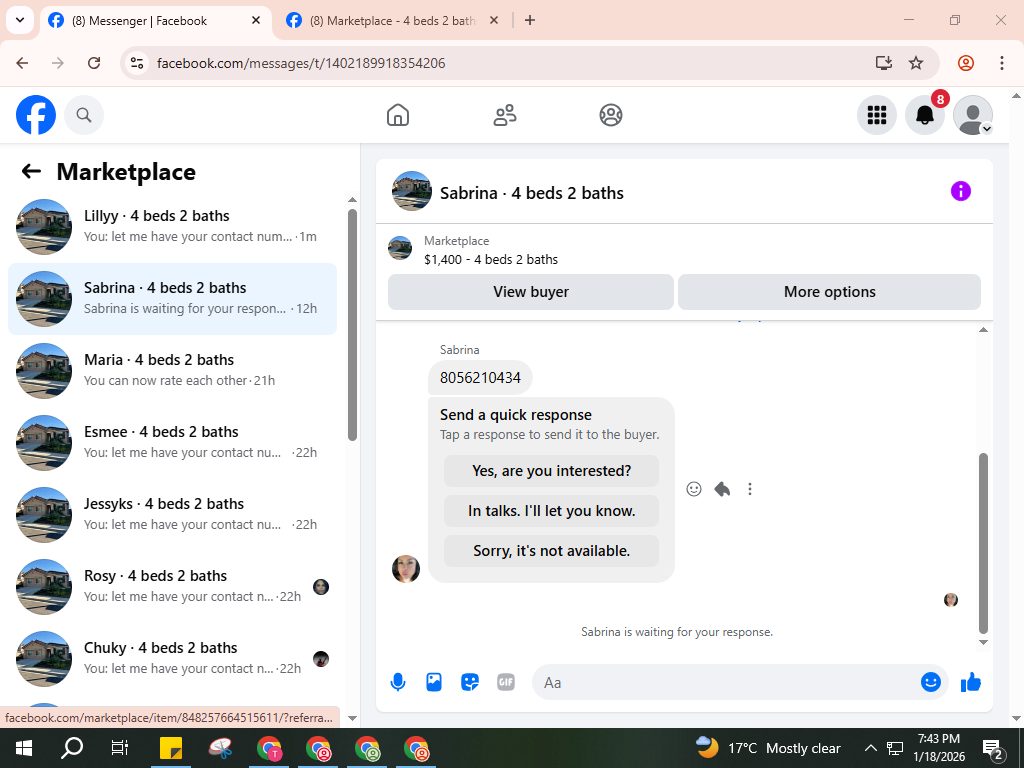This screenshot has width=1024, height=768.
Task: Send "Sorry, it's not available." response
Action: 551,551
